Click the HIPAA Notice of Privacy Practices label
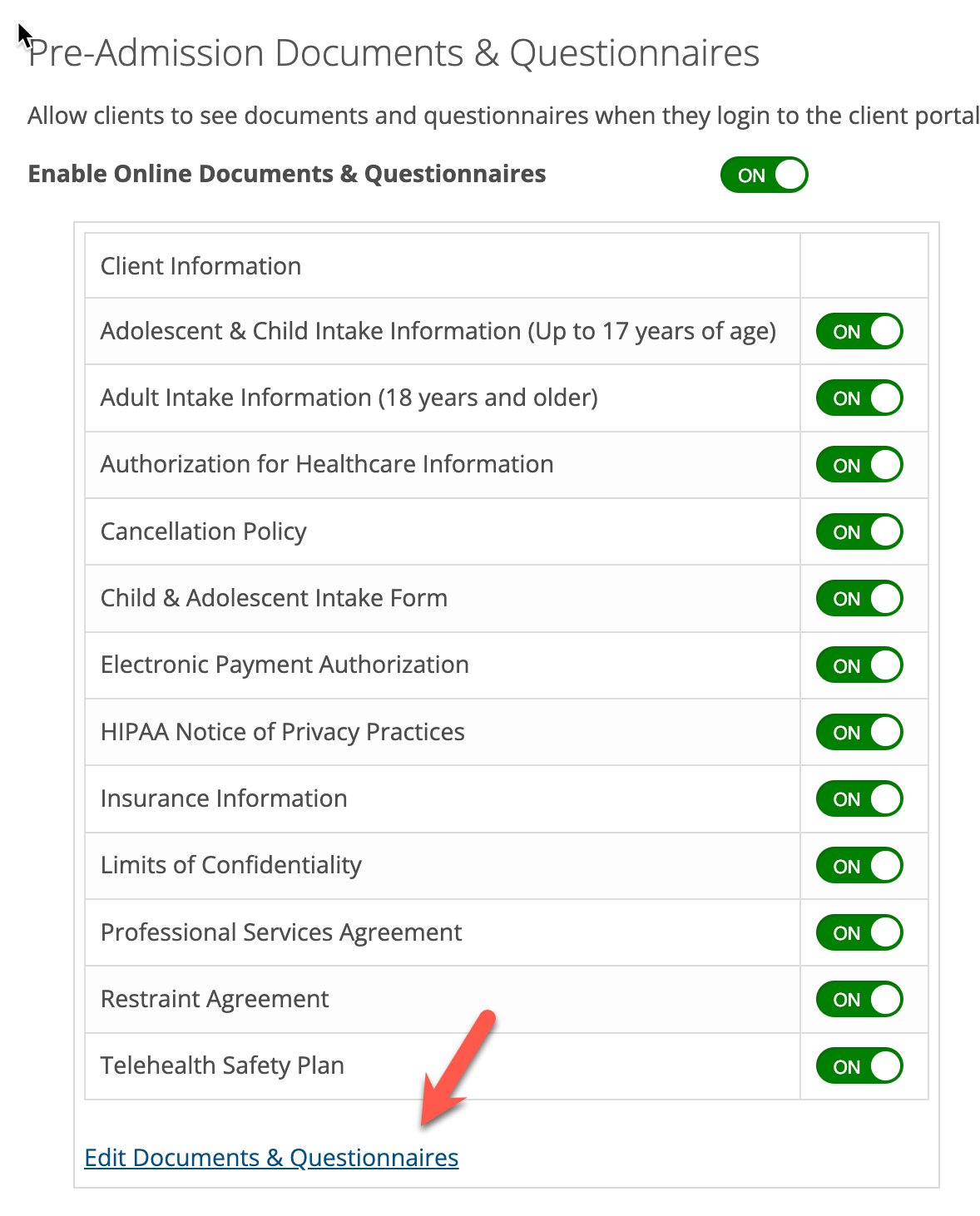 point(282,732)
